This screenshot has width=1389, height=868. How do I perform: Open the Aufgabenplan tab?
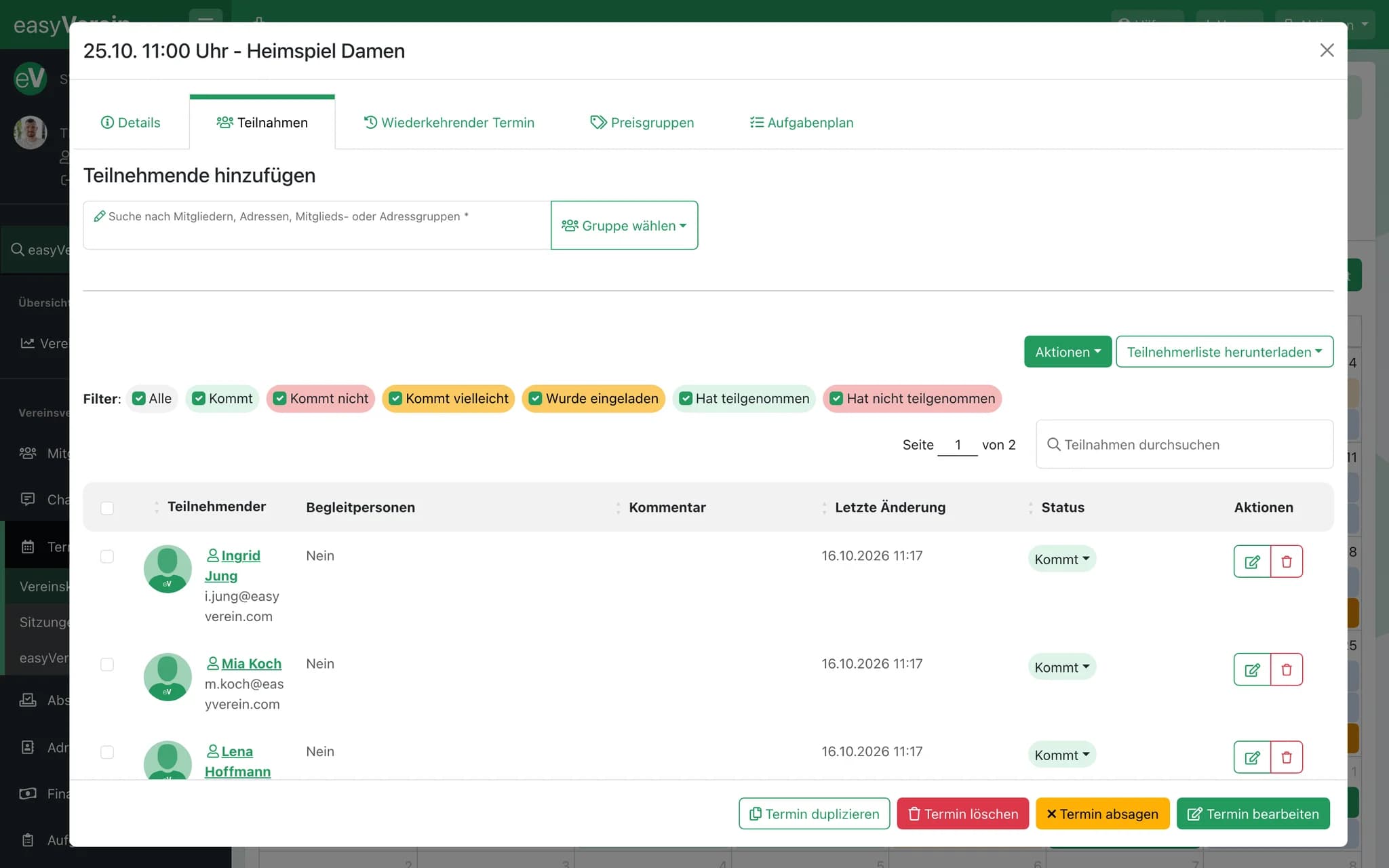(x=801, y=123)
